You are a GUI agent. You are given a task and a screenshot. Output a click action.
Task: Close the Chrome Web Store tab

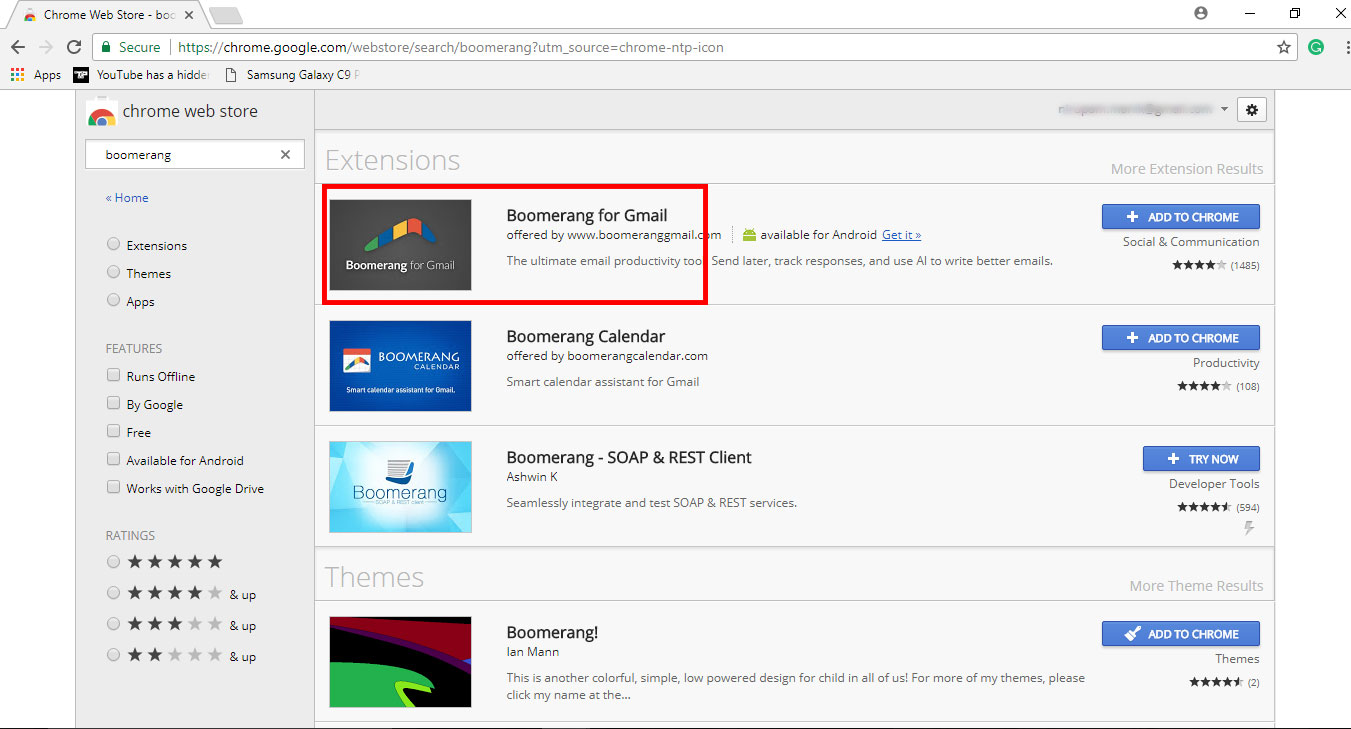point(187,15)
